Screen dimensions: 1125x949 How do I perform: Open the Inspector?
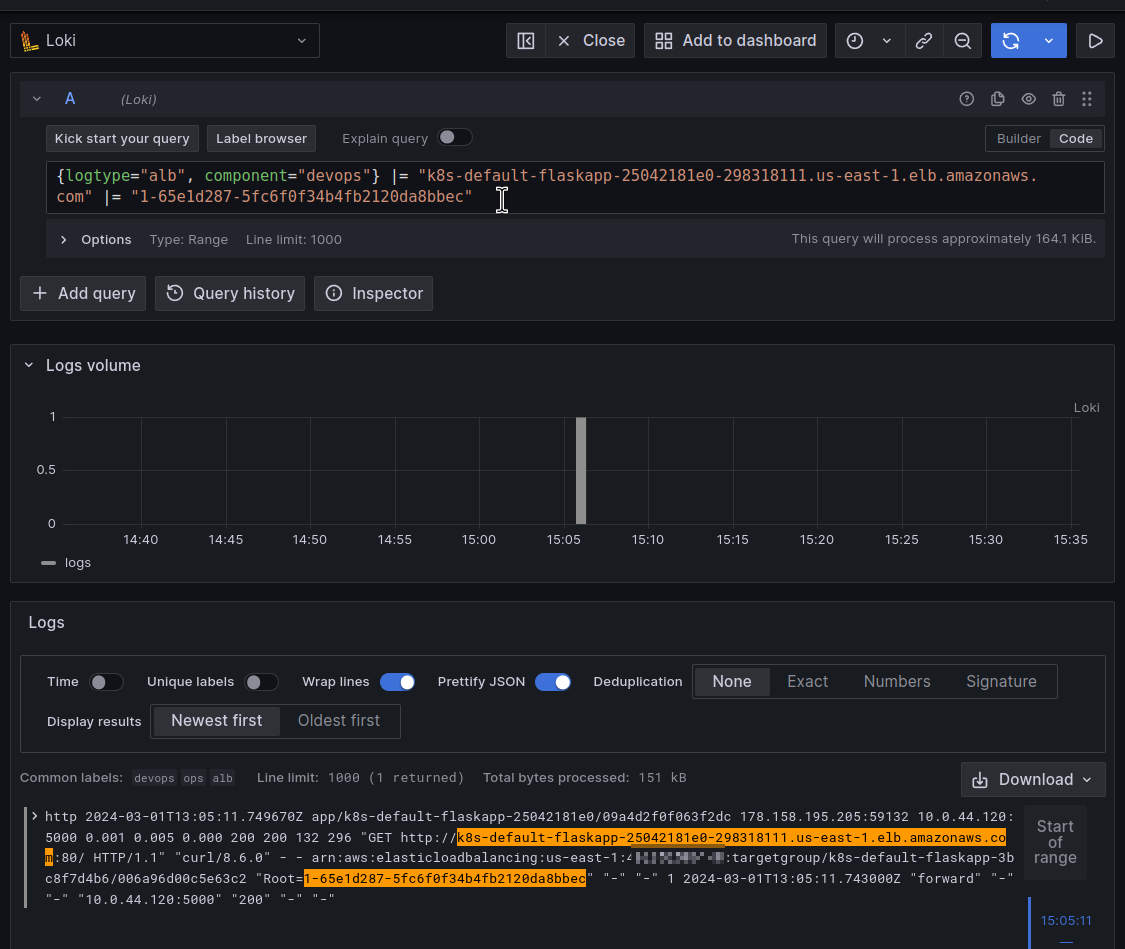[373, 293]
